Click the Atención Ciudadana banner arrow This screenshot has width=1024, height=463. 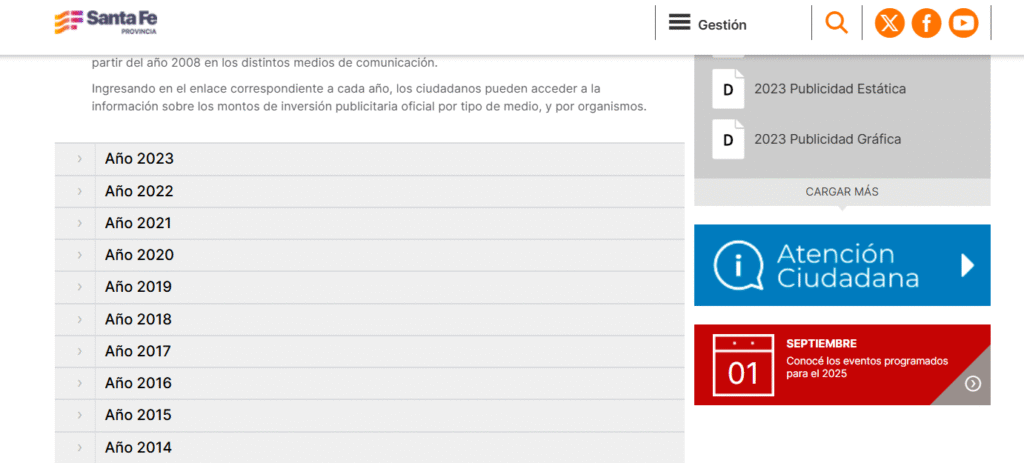coord(966,265)
